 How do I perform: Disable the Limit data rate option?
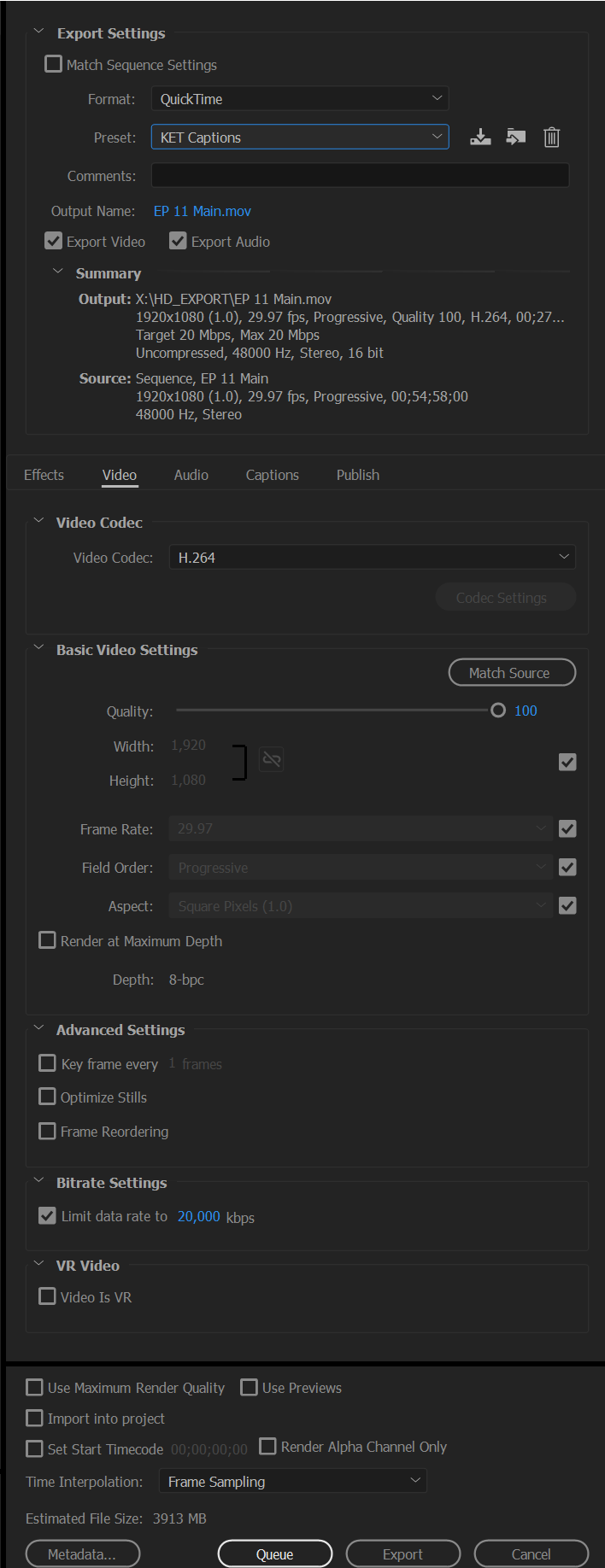[x=47, y=1215]
